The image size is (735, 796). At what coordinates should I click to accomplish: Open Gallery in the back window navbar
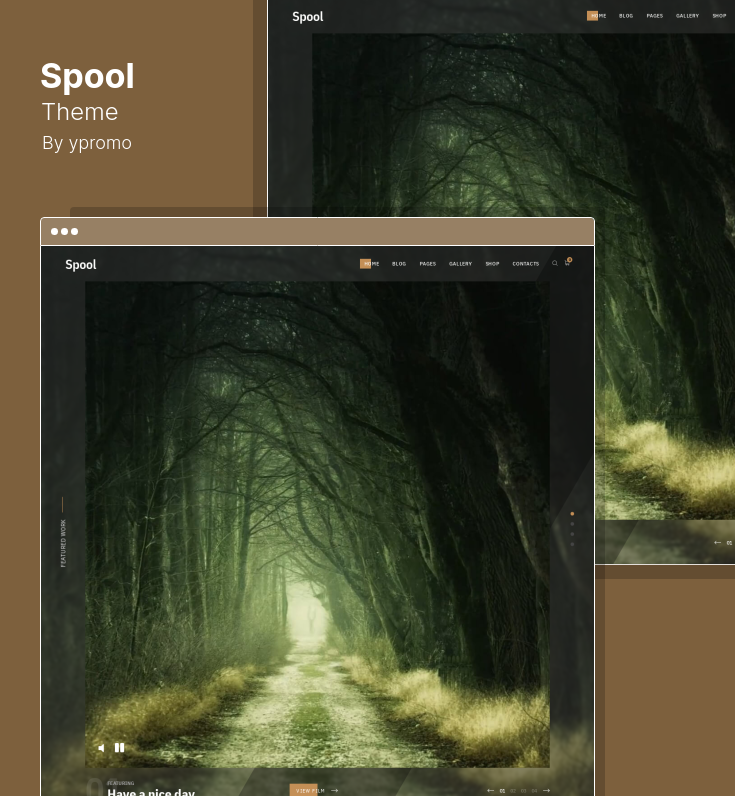687,16
